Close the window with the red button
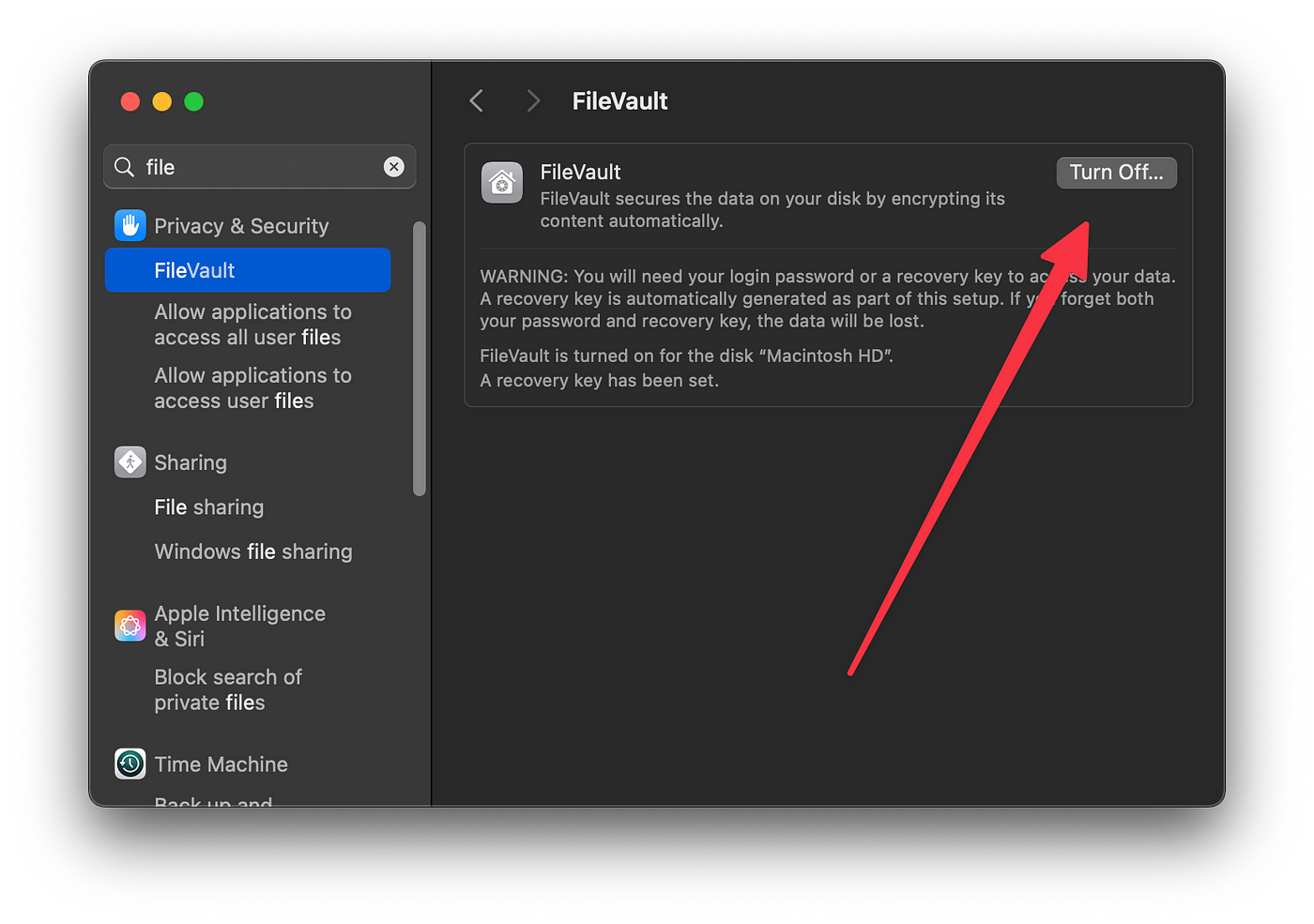 click(x=130, y=101)
